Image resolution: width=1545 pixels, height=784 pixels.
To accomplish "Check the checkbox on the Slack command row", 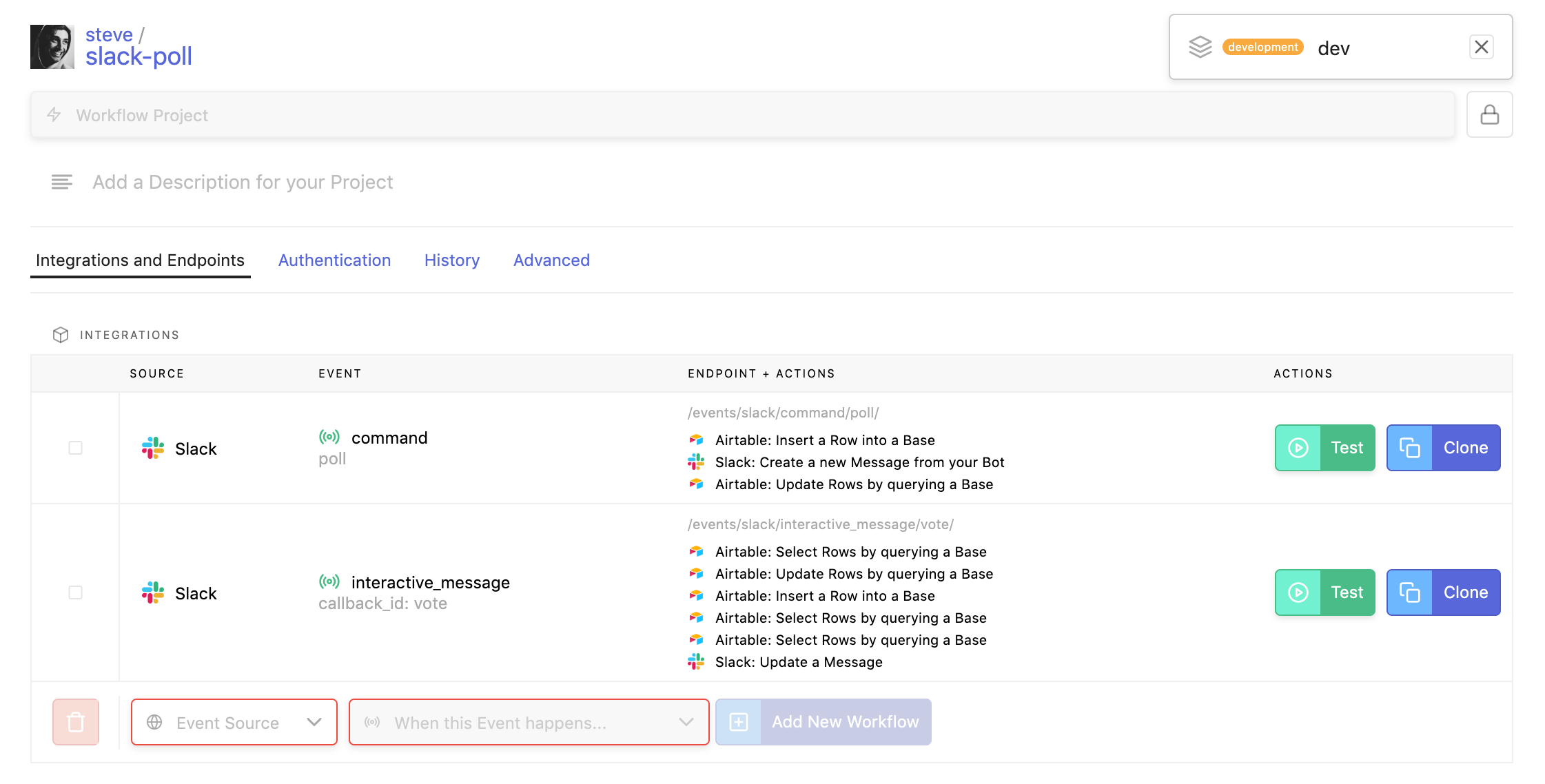I will point(74,448).
